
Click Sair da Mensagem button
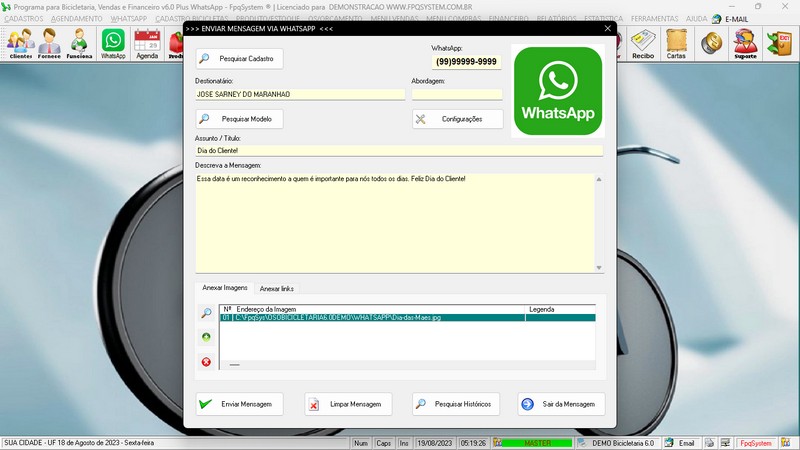pyautogui.click(x=561, y=404)
